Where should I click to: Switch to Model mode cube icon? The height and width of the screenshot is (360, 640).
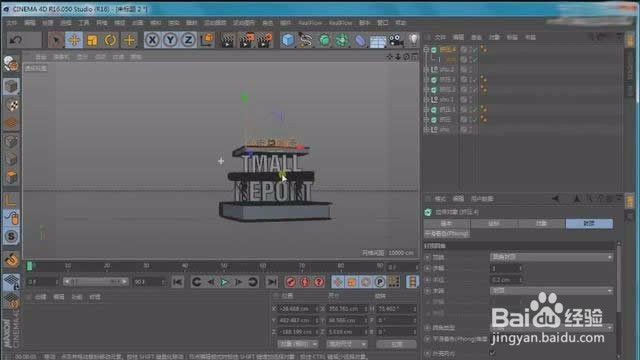[x=11, y=87]
